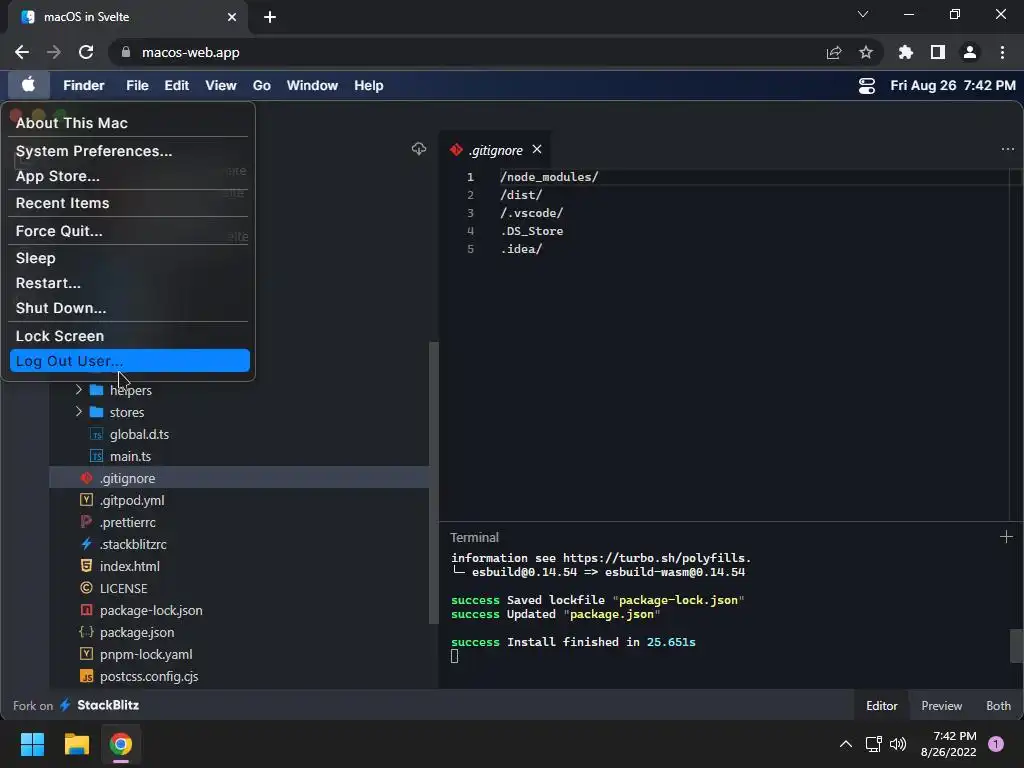1024x768 pixels.
Task: Click the share page icon in address bar
Action: pos(834,52)
